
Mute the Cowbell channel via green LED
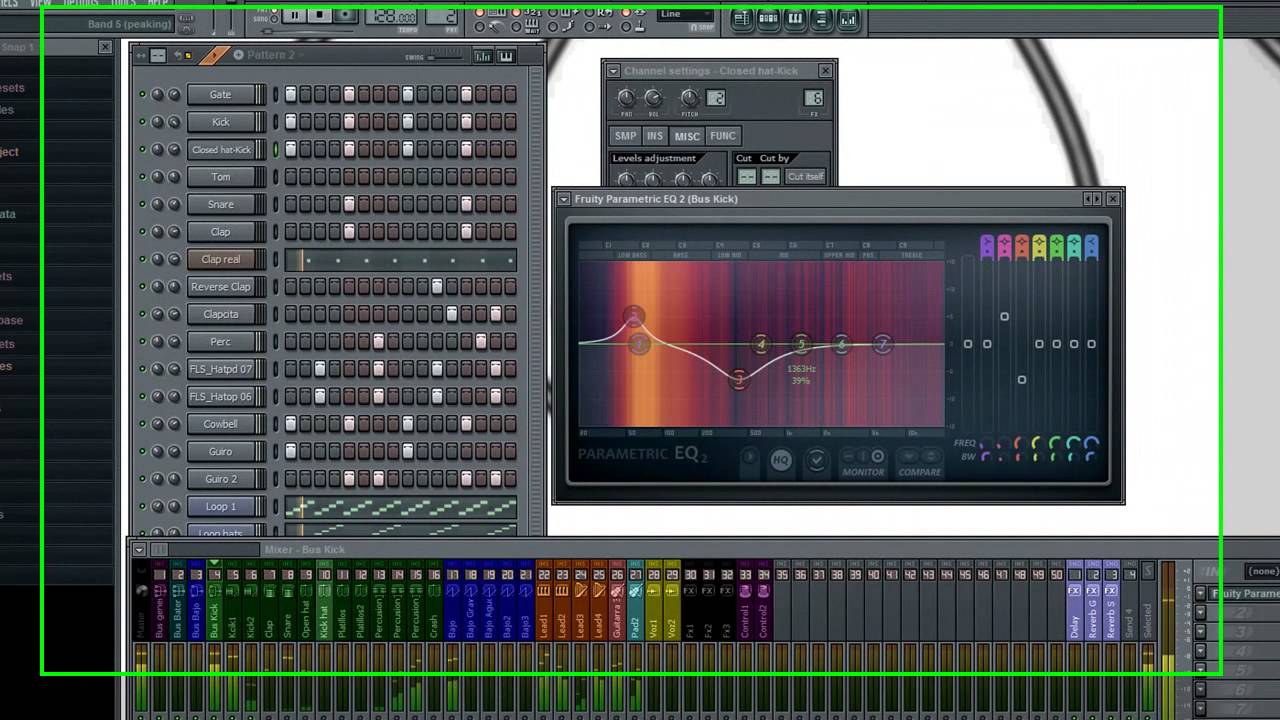pyautogui.click(x=142, y=424)
